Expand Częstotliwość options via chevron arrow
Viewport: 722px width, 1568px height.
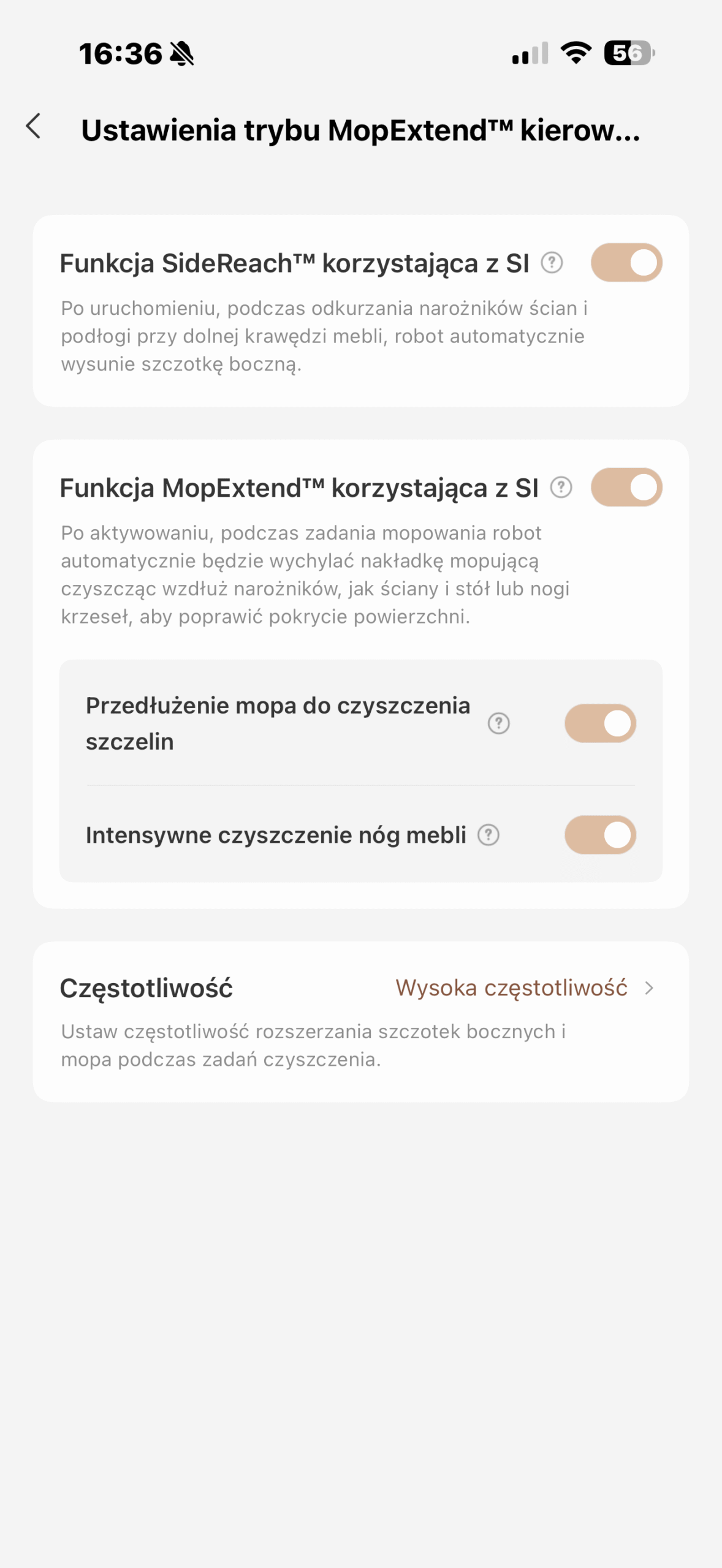(649, 988)
